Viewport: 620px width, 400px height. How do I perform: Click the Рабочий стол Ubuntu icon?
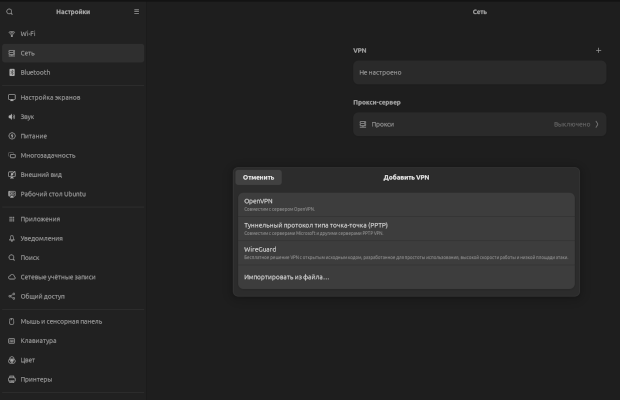point(12,194)
